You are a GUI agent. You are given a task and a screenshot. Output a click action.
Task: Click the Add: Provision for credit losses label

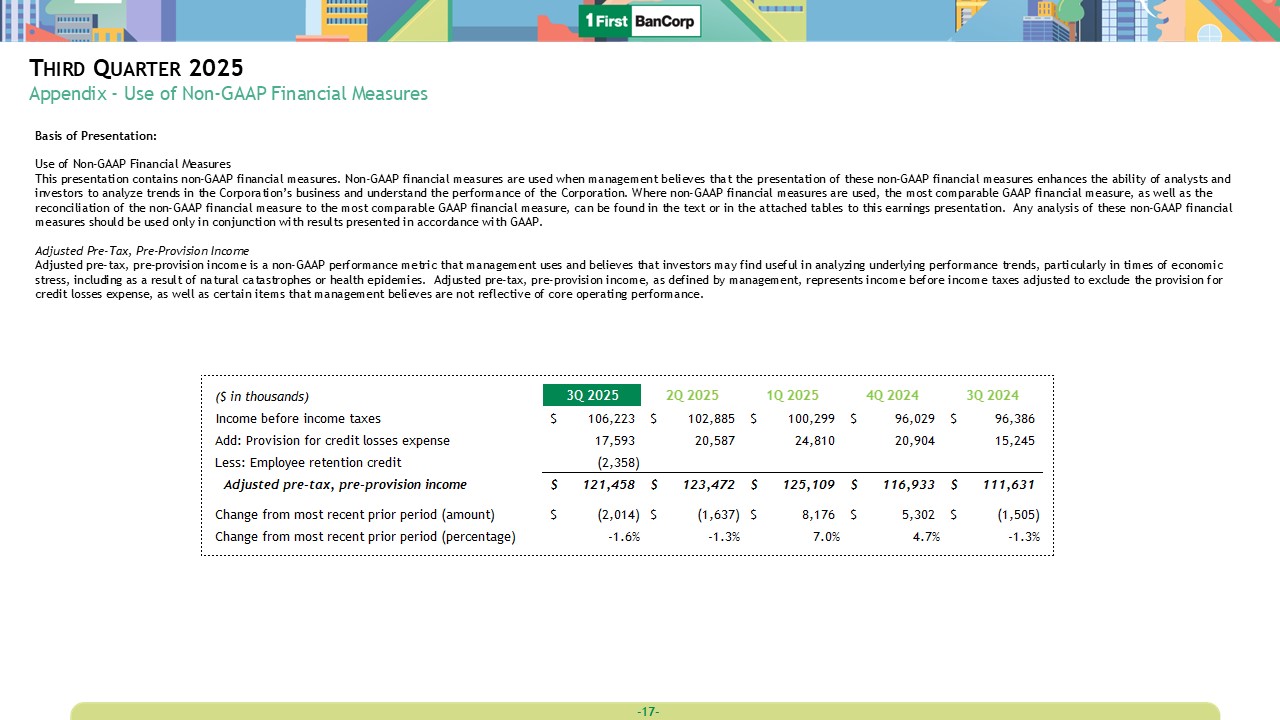pyautogui.click(x=332, y=441)
